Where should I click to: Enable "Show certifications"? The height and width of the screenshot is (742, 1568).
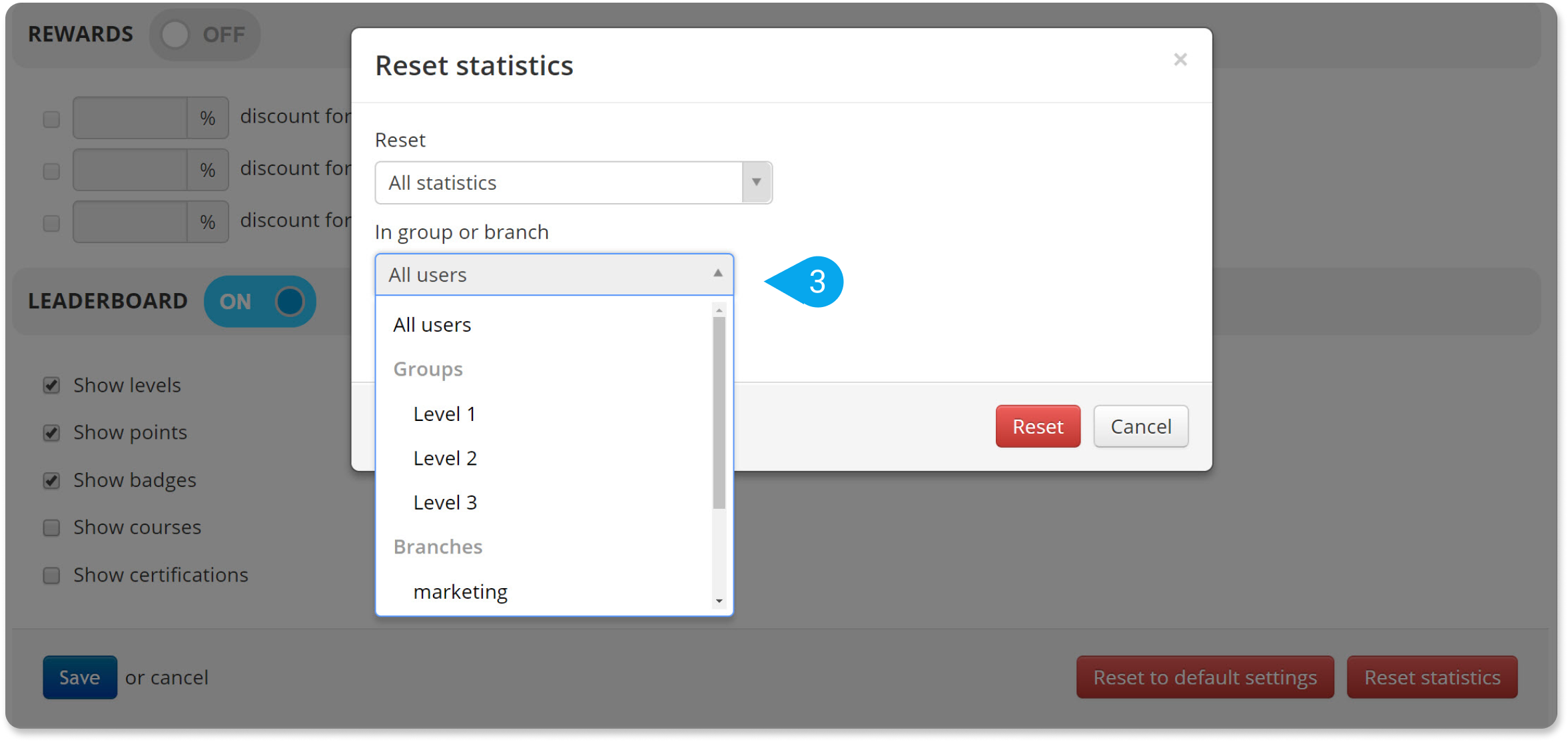click(51, 575)
